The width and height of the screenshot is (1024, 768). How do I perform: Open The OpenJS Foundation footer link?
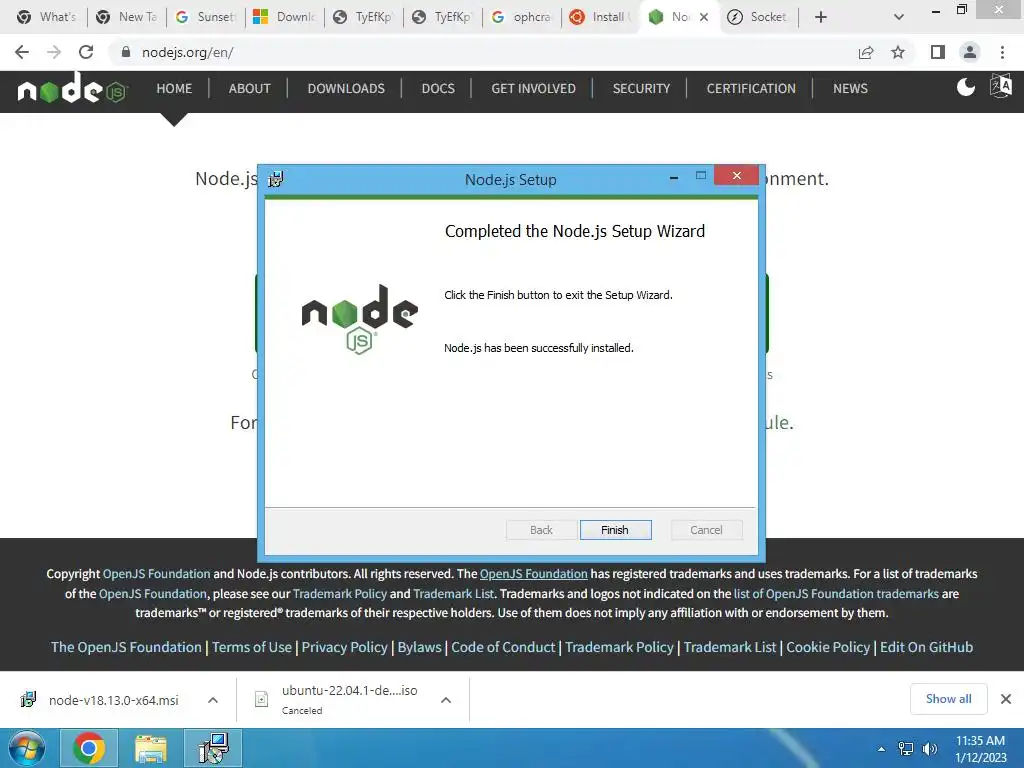pyautogui.click(x=126, y=647)
